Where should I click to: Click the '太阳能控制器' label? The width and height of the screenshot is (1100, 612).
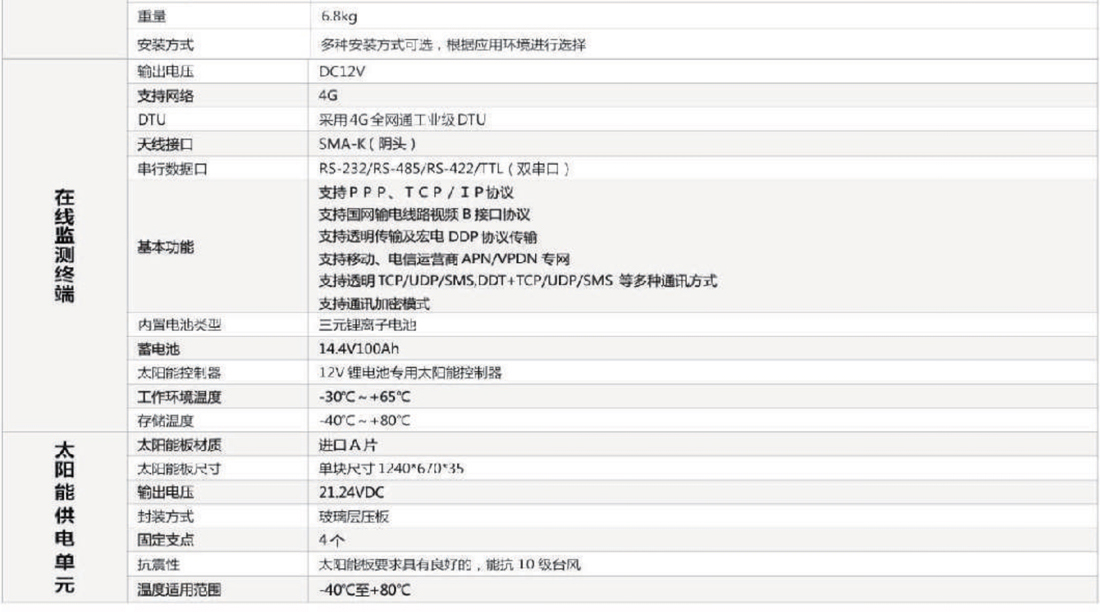click(x=179, y=373)
